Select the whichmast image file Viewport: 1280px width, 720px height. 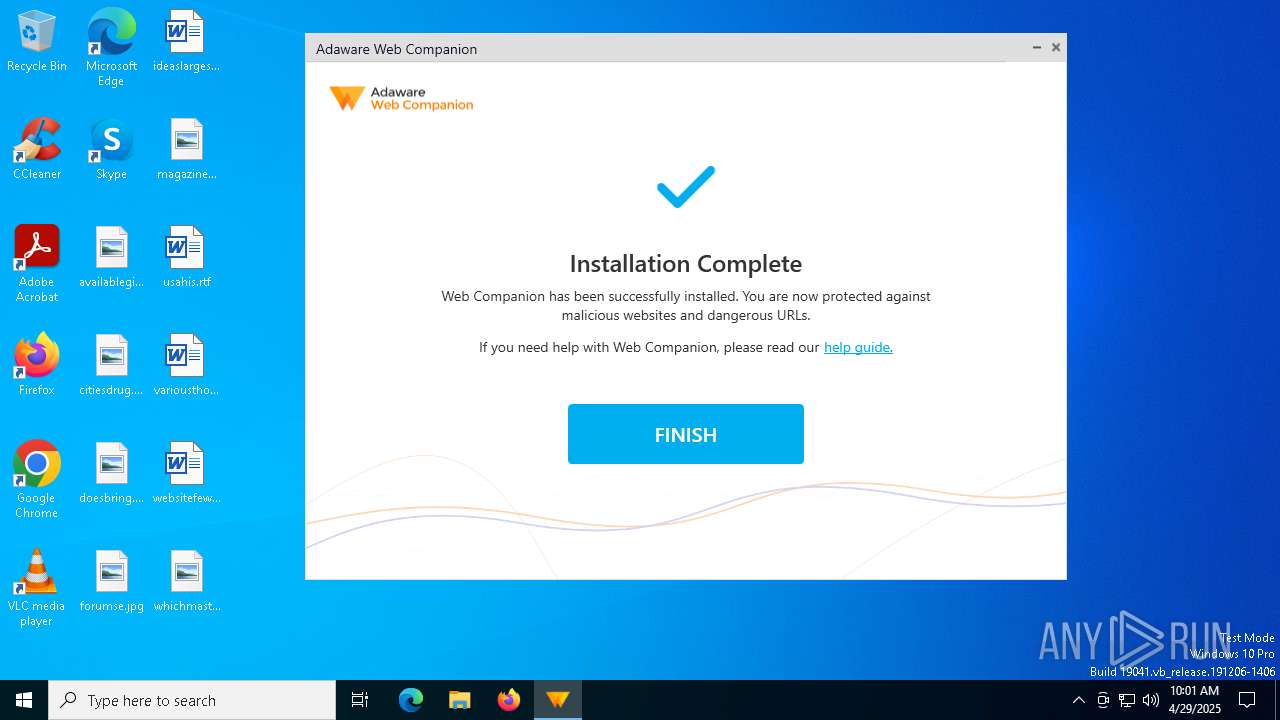186,582
